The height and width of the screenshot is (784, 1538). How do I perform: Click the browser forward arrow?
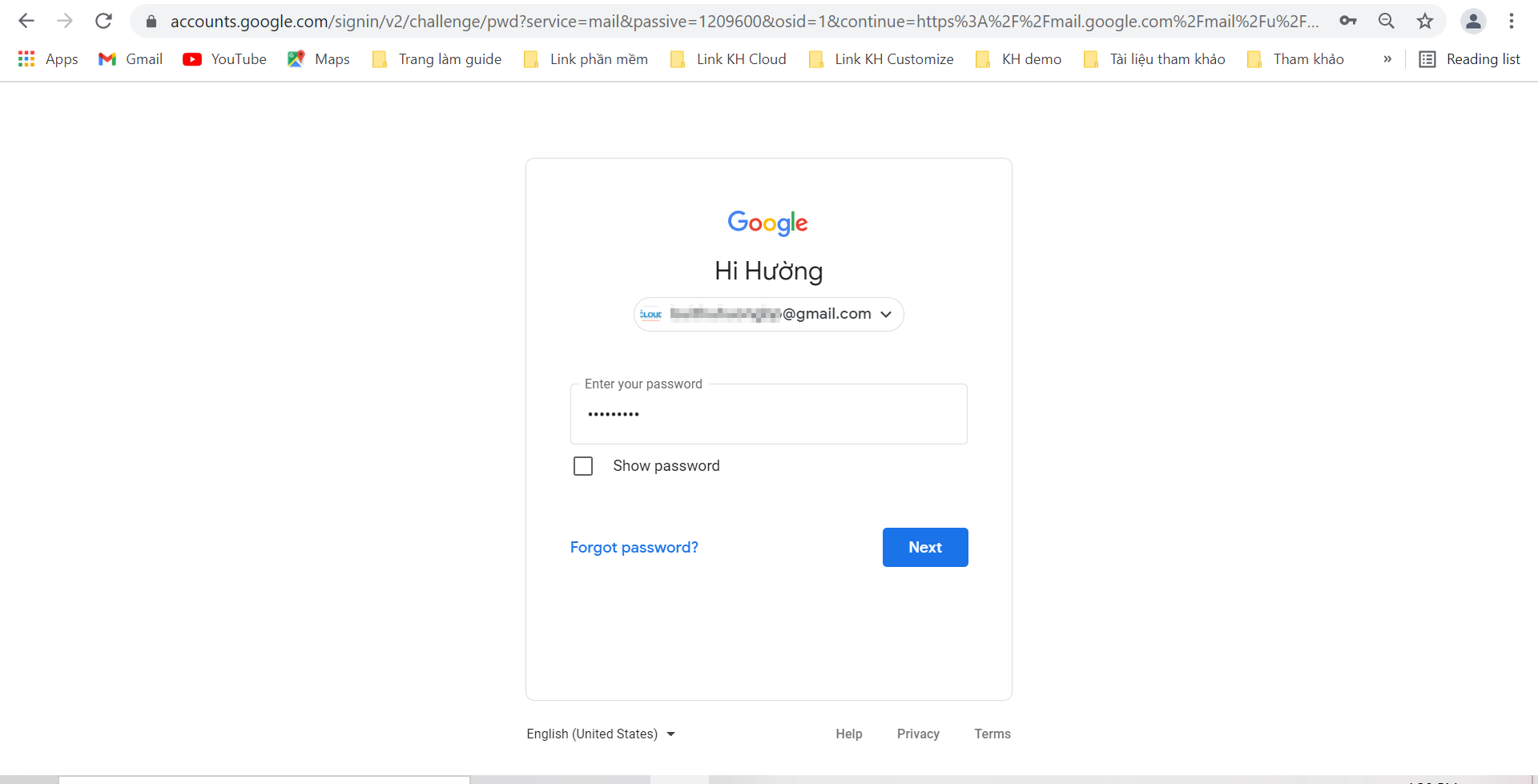pos(65,21)
